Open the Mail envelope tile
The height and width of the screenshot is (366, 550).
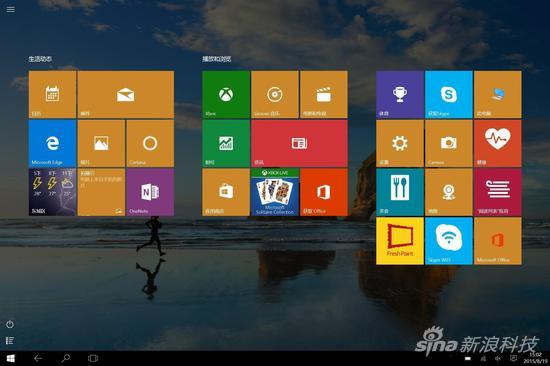click(x=126, y=94)
